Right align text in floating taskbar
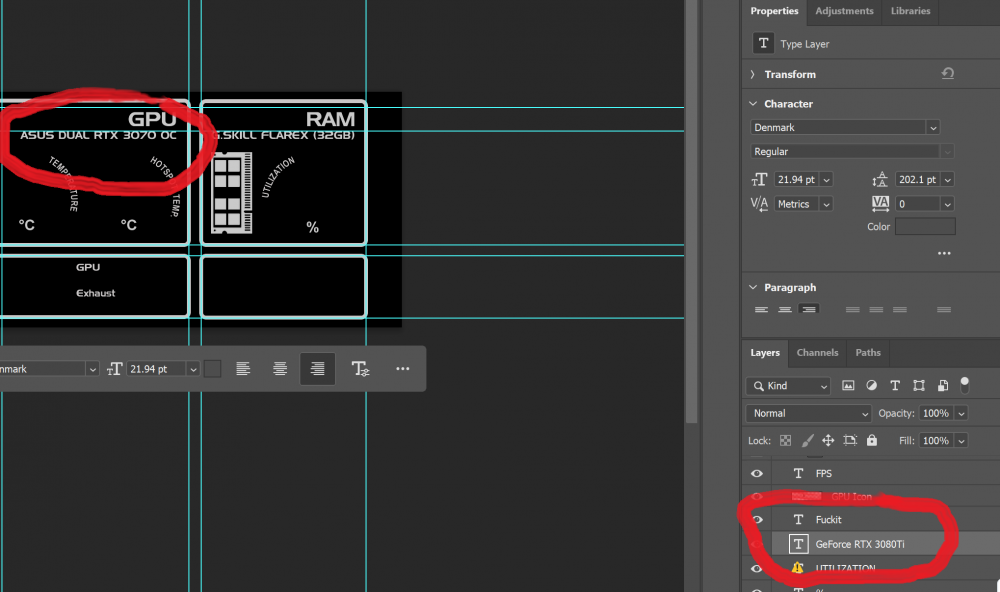 [x=317, y=369]
